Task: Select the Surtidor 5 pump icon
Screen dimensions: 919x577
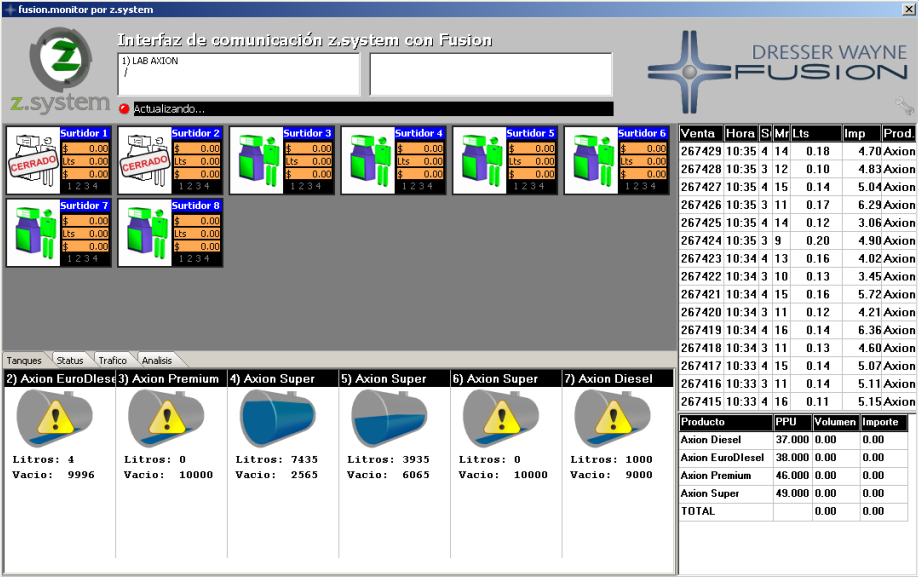Action: point(480,160)
